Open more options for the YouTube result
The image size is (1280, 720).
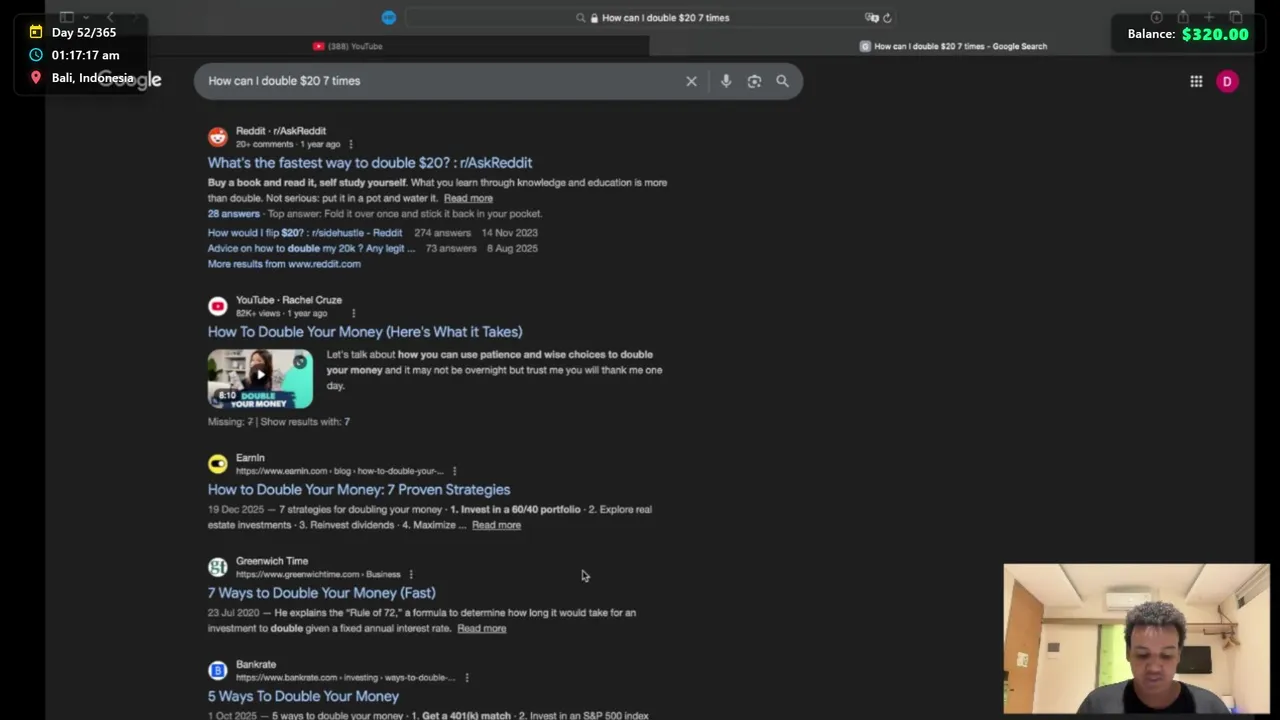pyautogui.click(x=353, y=313)
